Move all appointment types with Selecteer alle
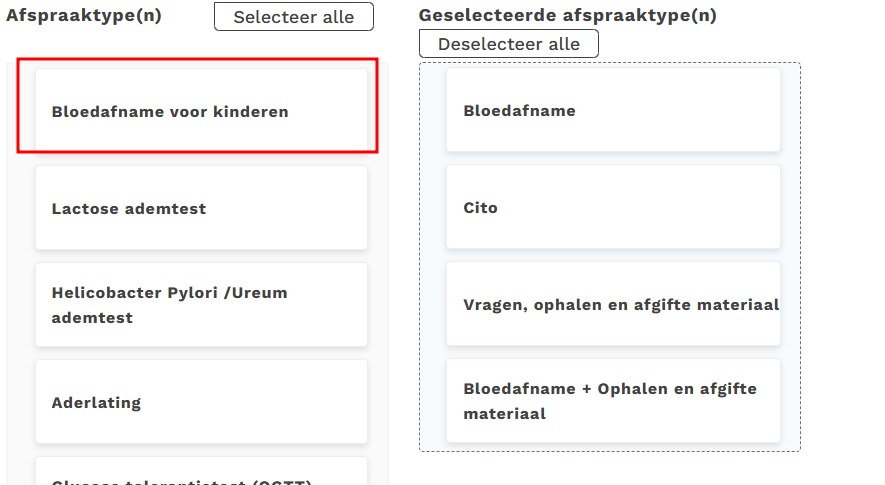Image resolution: width=885 pixels, height=485 pixels. (293, 17)
